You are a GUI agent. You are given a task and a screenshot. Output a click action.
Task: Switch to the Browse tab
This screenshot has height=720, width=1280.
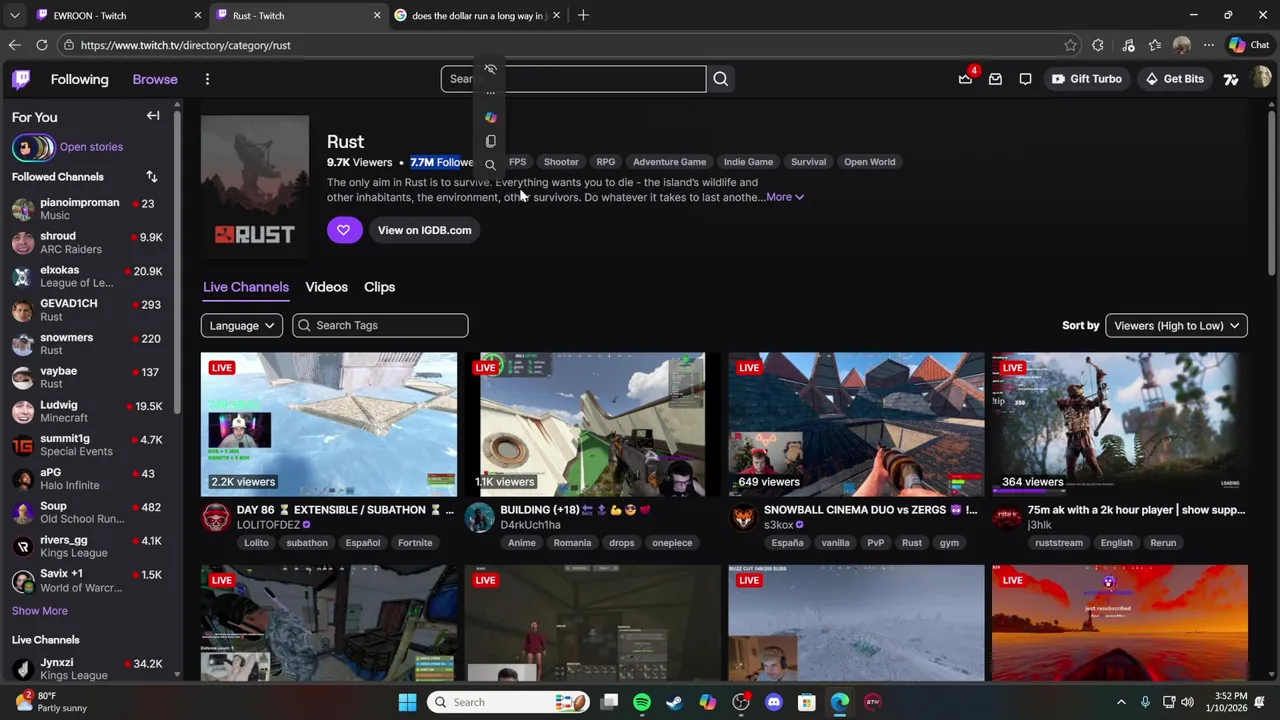point(155,79)
